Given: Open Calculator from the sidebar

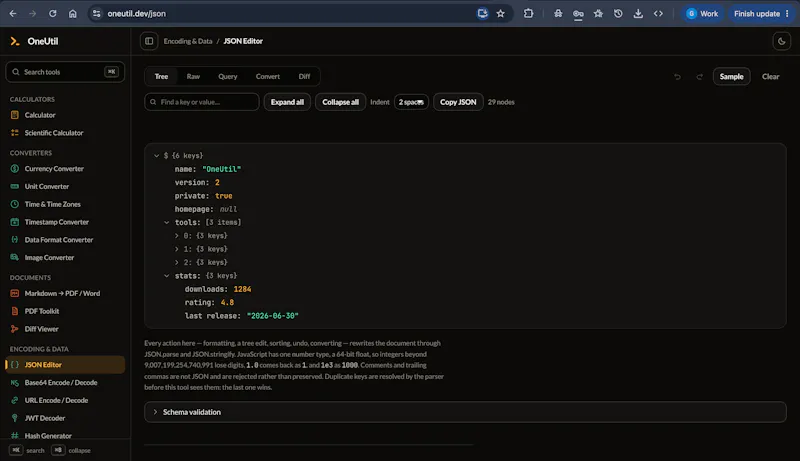Looking at the screenshot, I should [x=65, y=115].
